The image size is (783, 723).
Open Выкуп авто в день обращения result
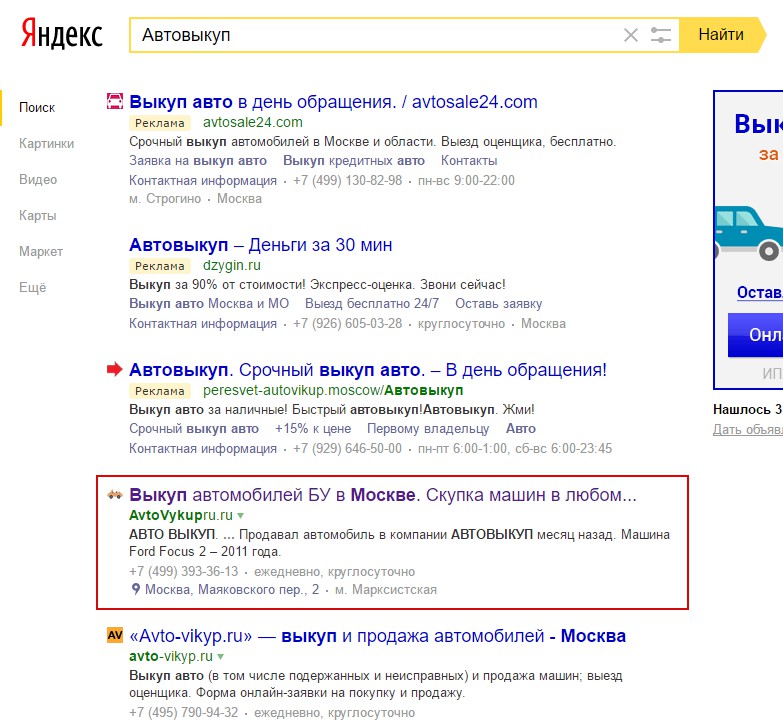pyautogui.click(x=333, y=102)
